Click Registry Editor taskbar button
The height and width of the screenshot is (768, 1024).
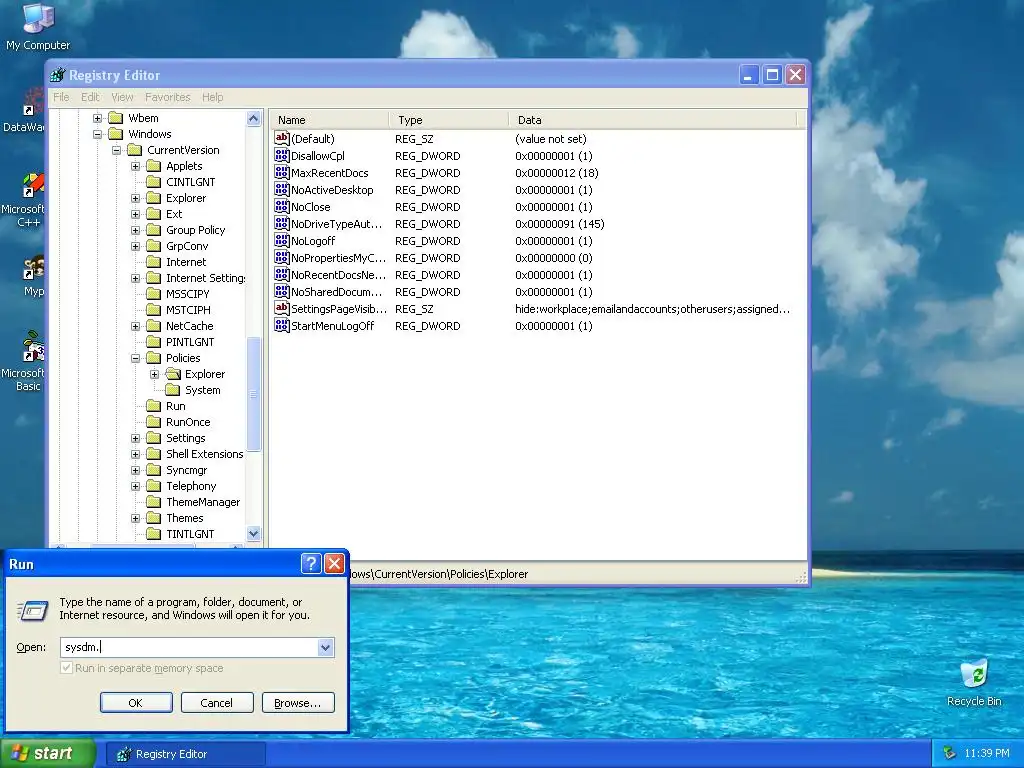[185, 754]
